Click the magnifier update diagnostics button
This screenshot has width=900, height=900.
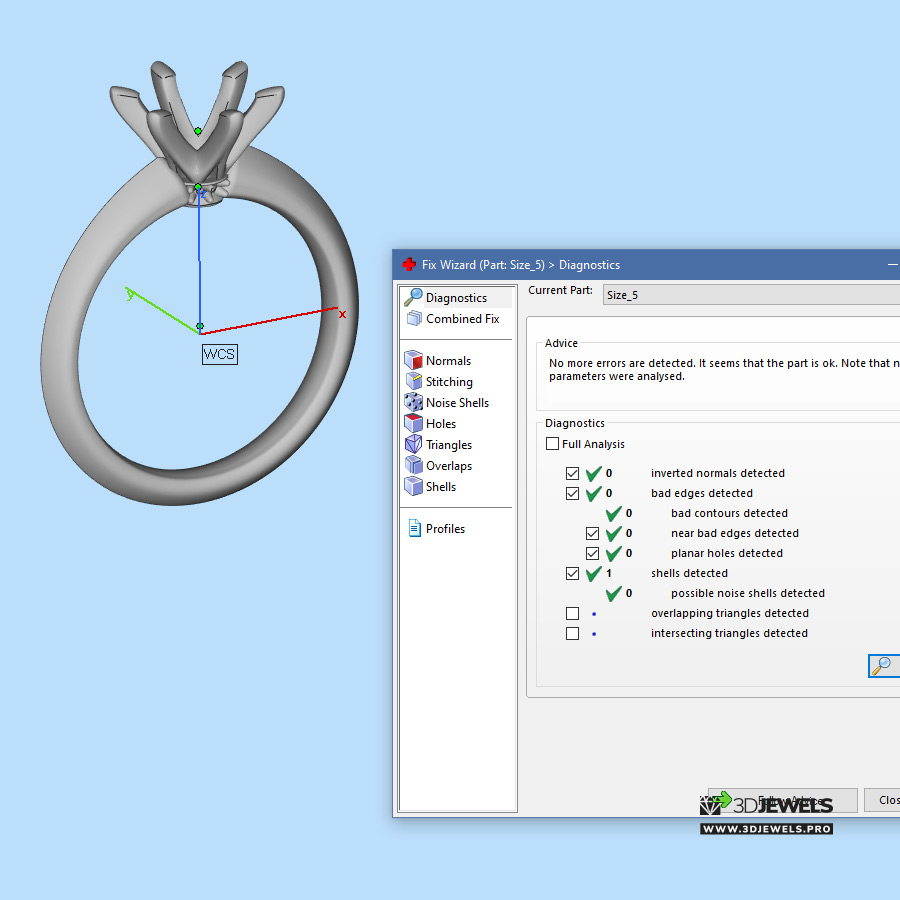point(884,666)
